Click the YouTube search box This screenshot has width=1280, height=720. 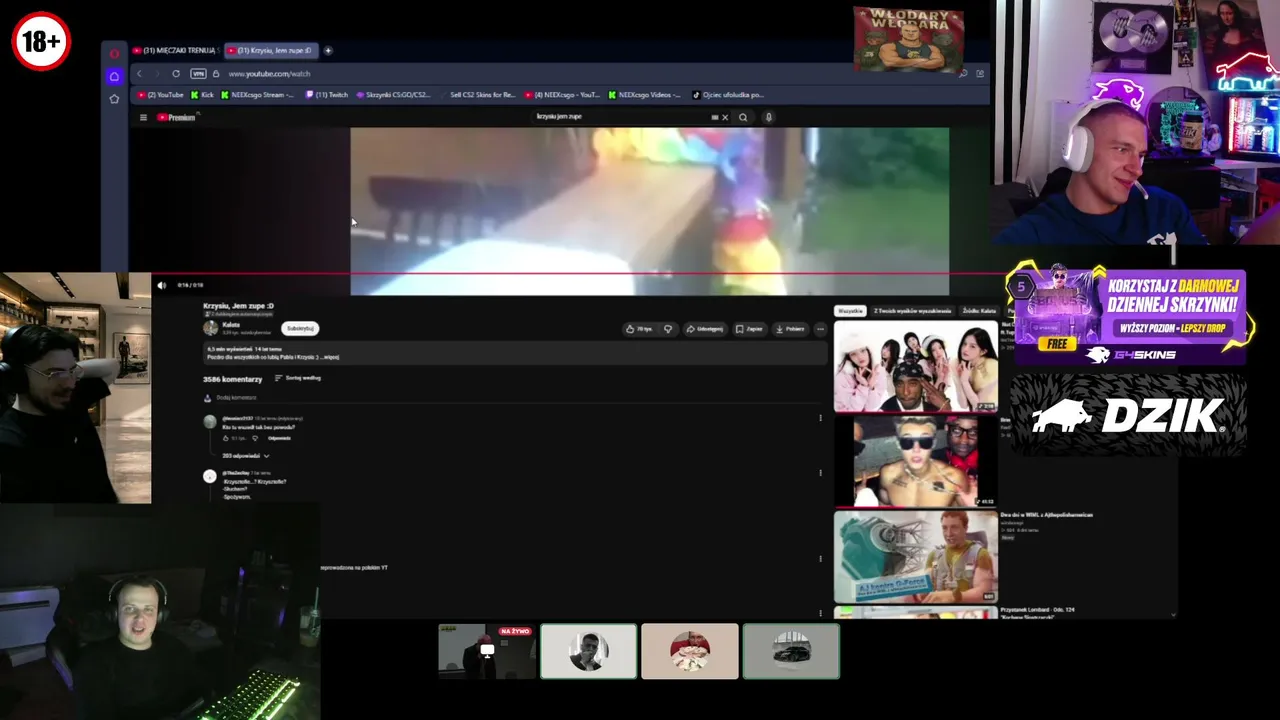click(620, 117)
